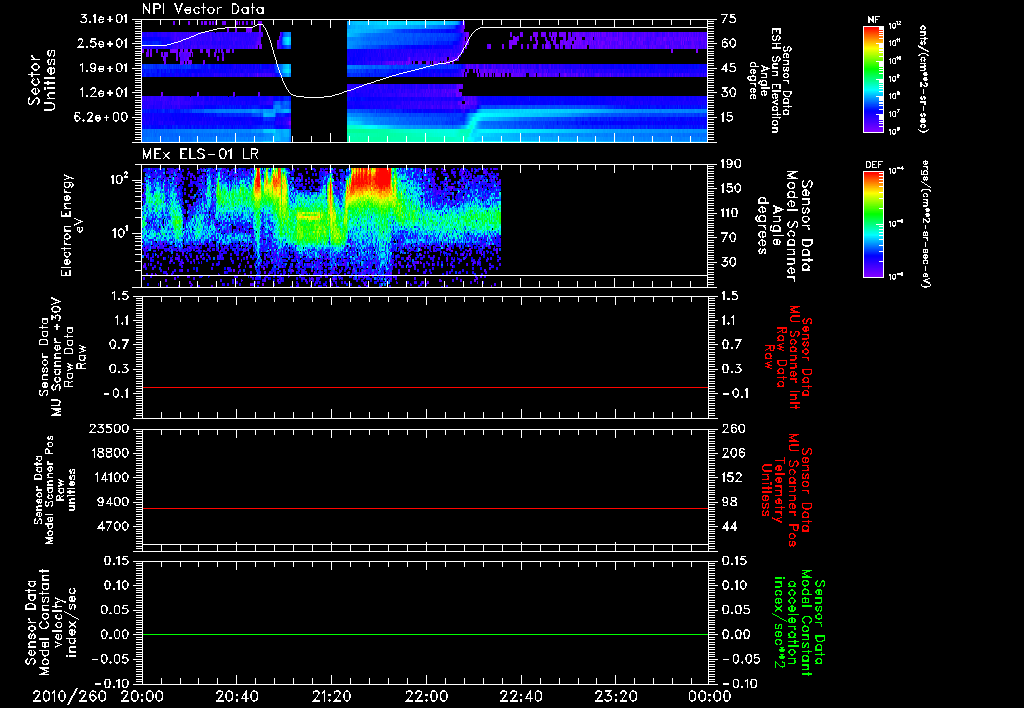Click the NPI Vector Data panel title
This screenshot has height=708, width=1024.
[203, 9]
